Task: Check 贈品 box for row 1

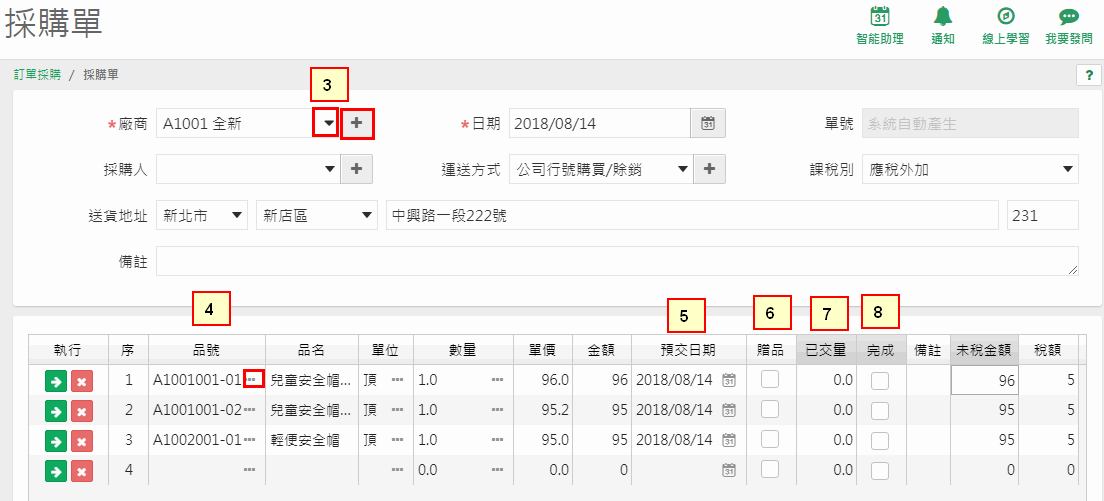Action: coord(770,380)
